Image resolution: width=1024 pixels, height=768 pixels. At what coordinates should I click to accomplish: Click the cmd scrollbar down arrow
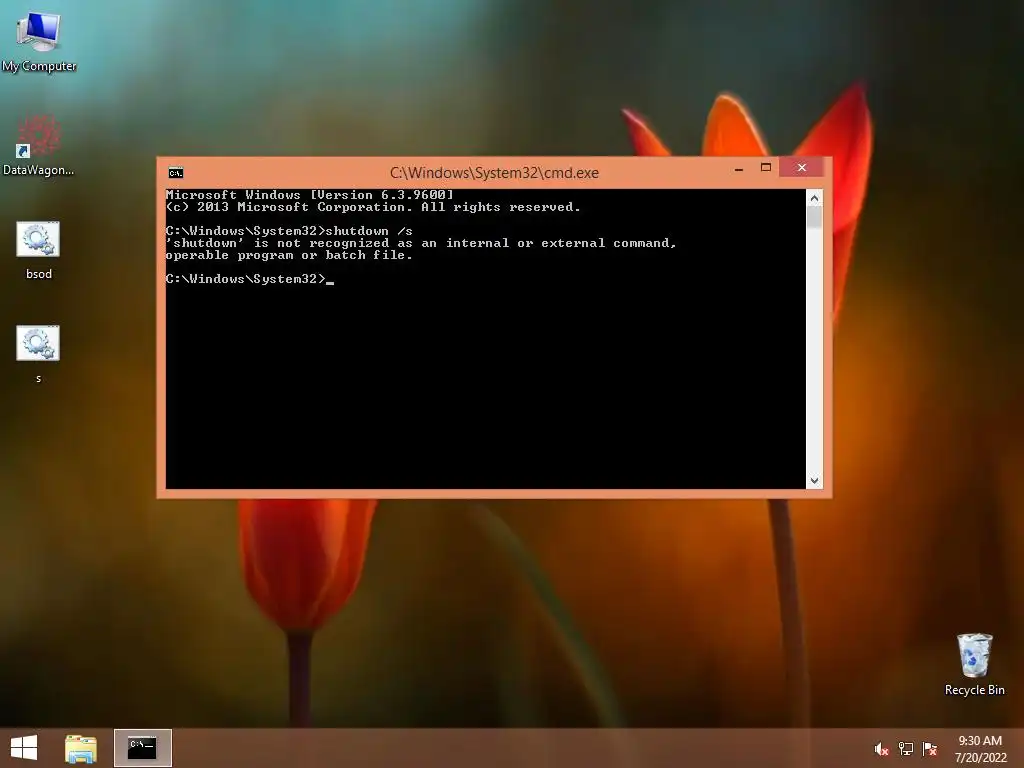coord(814,481)
